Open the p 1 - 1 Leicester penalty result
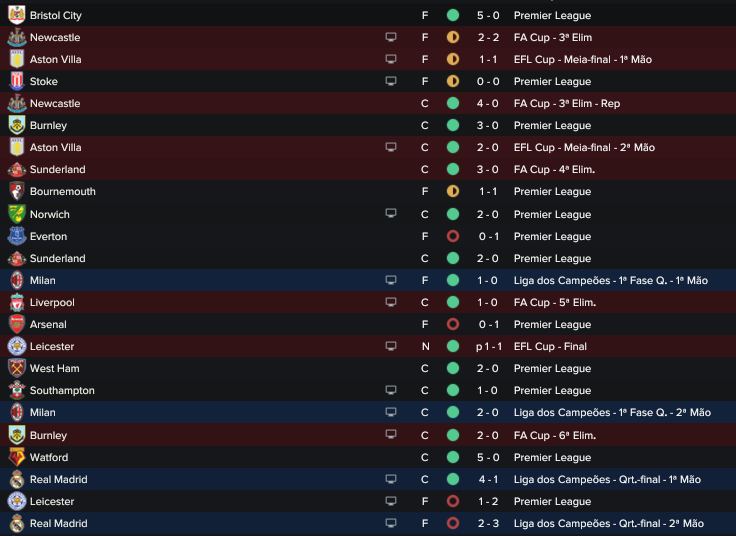Viewport: 736px width, 536px height. point(489,347)
